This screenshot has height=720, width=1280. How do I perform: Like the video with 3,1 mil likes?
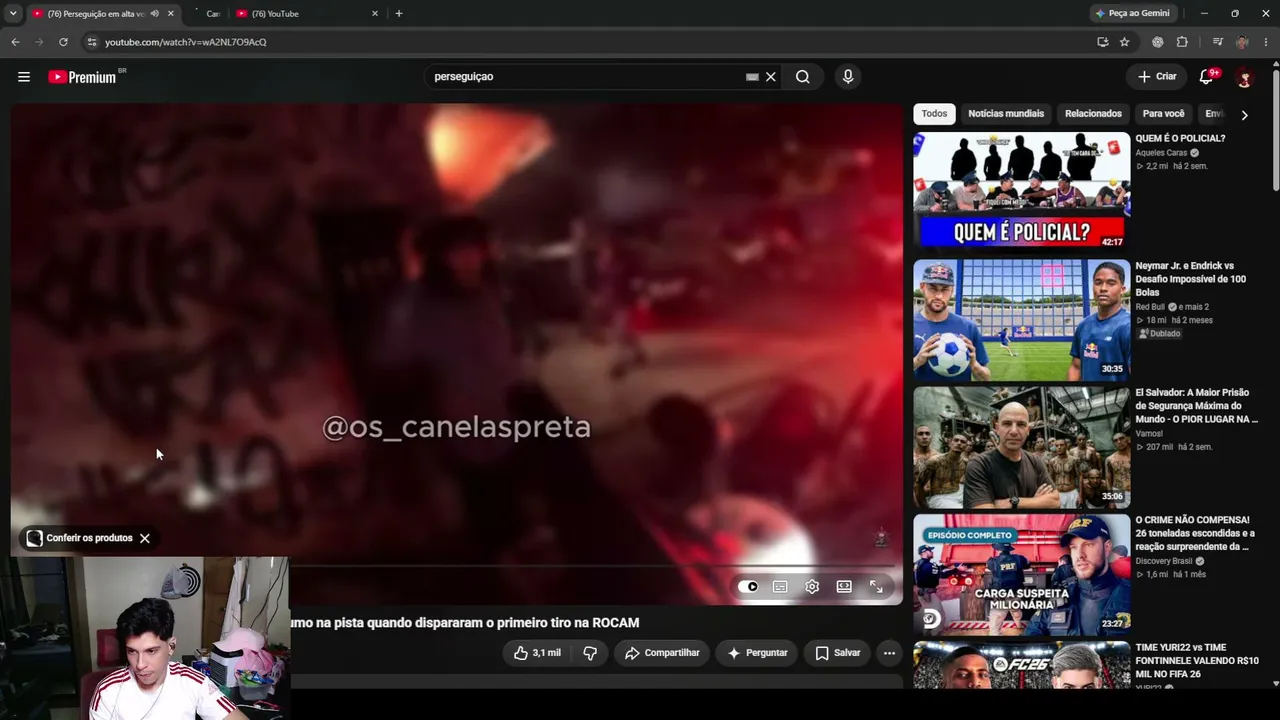coord(538,653)
